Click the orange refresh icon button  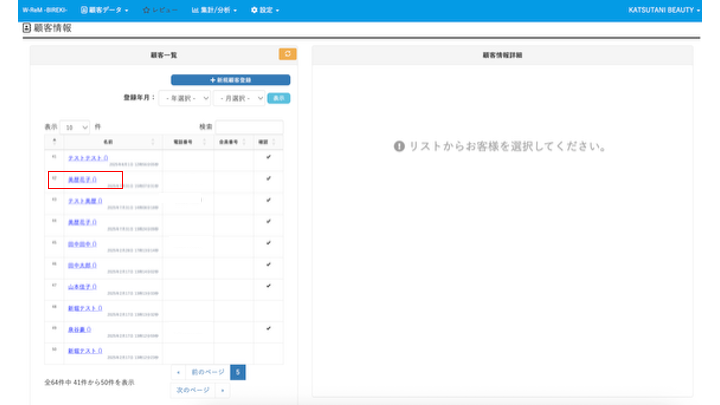pos(287,54)
